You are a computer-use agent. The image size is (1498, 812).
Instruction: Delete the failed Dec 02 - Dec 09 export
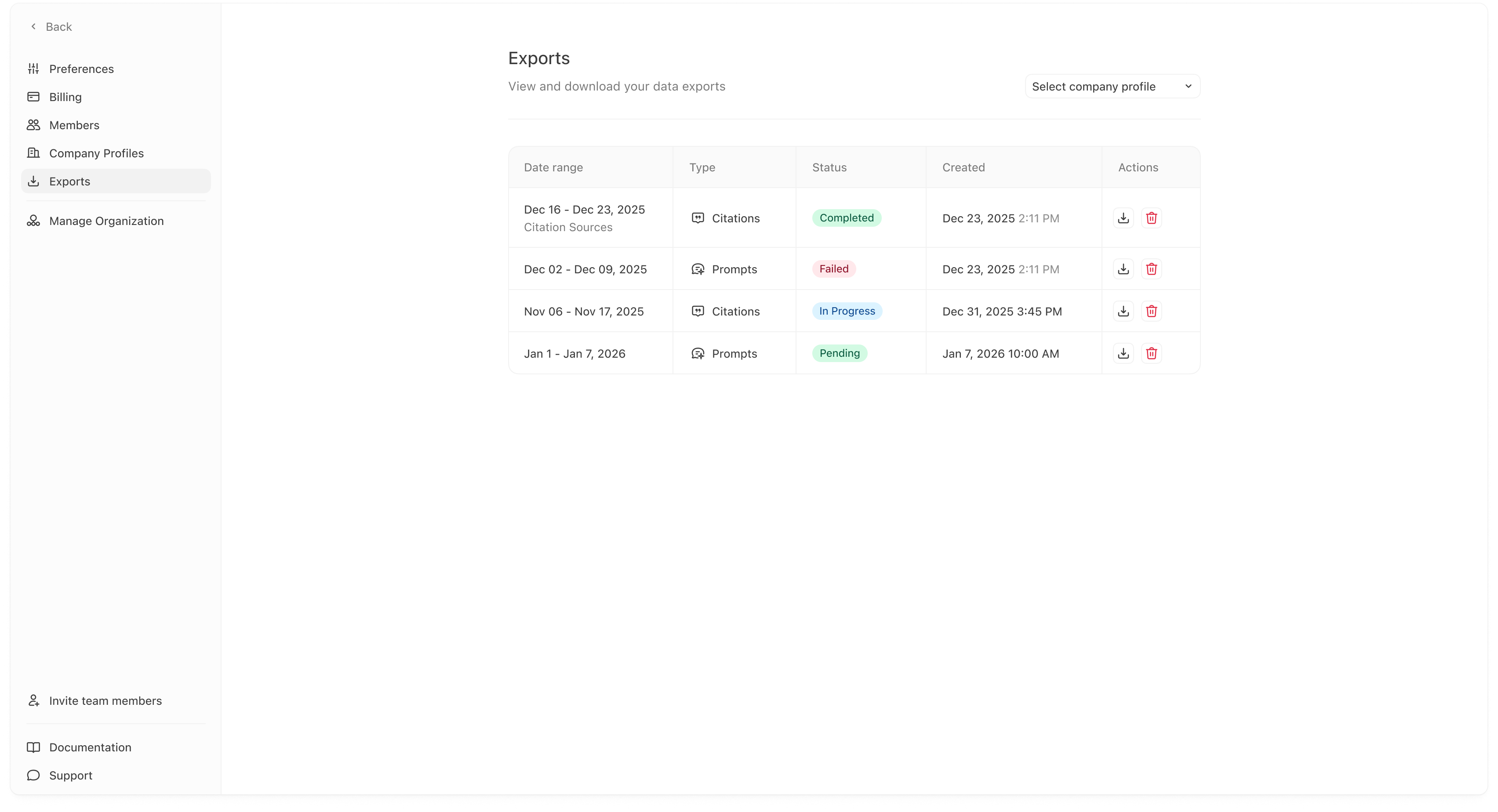pyautogui.click(x=1151, y=269)
